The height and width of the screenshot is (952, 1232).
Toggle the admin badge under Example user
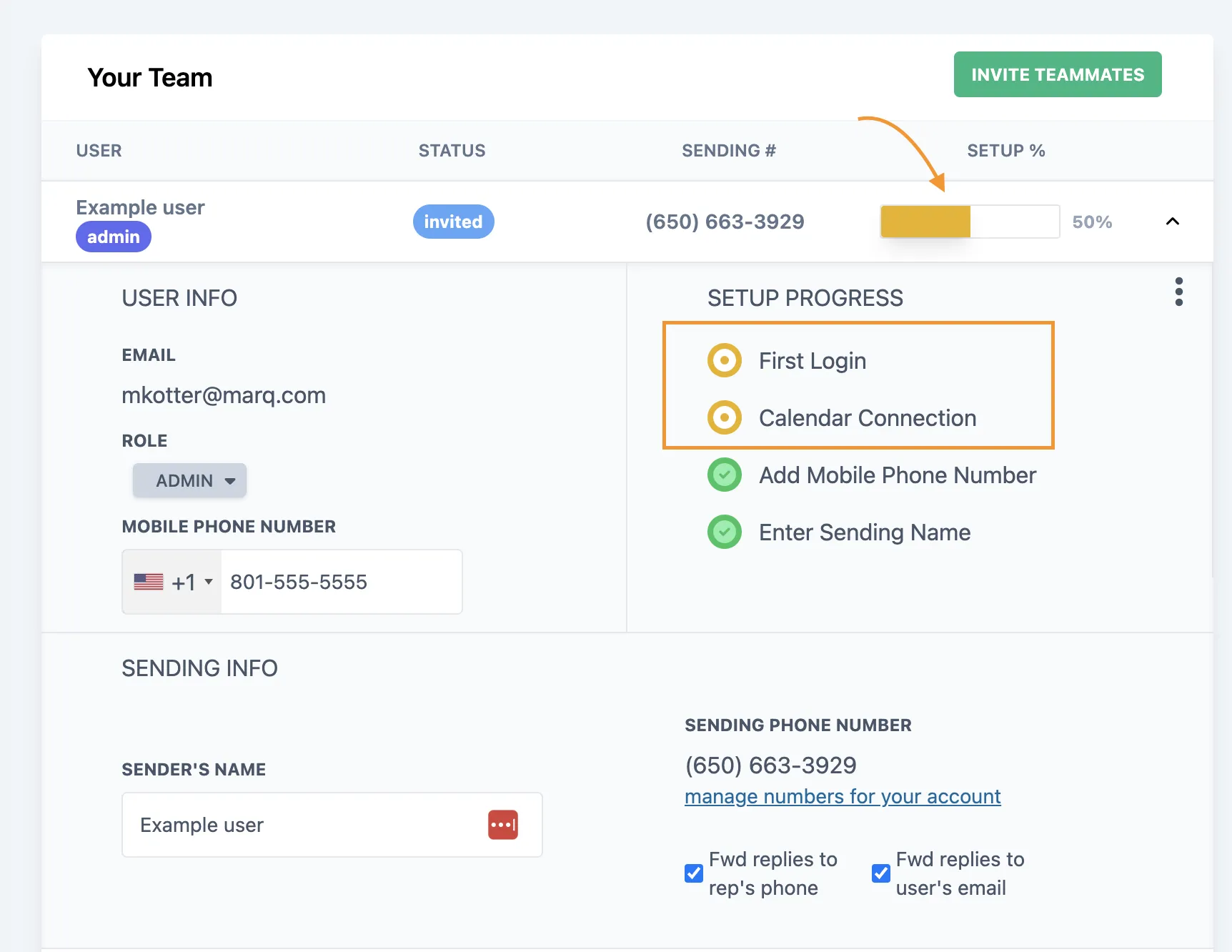[113, 237]
